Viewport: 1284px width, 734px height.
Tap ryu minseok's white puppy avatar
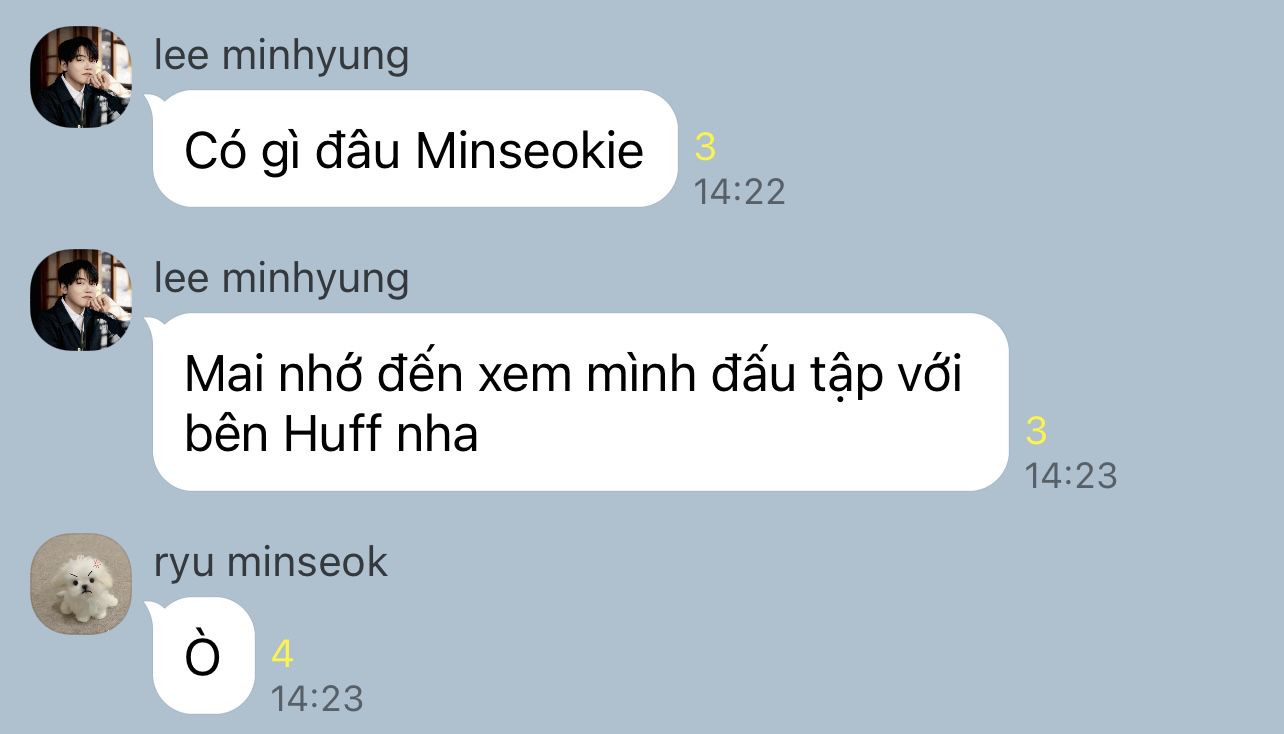[81, 584]
